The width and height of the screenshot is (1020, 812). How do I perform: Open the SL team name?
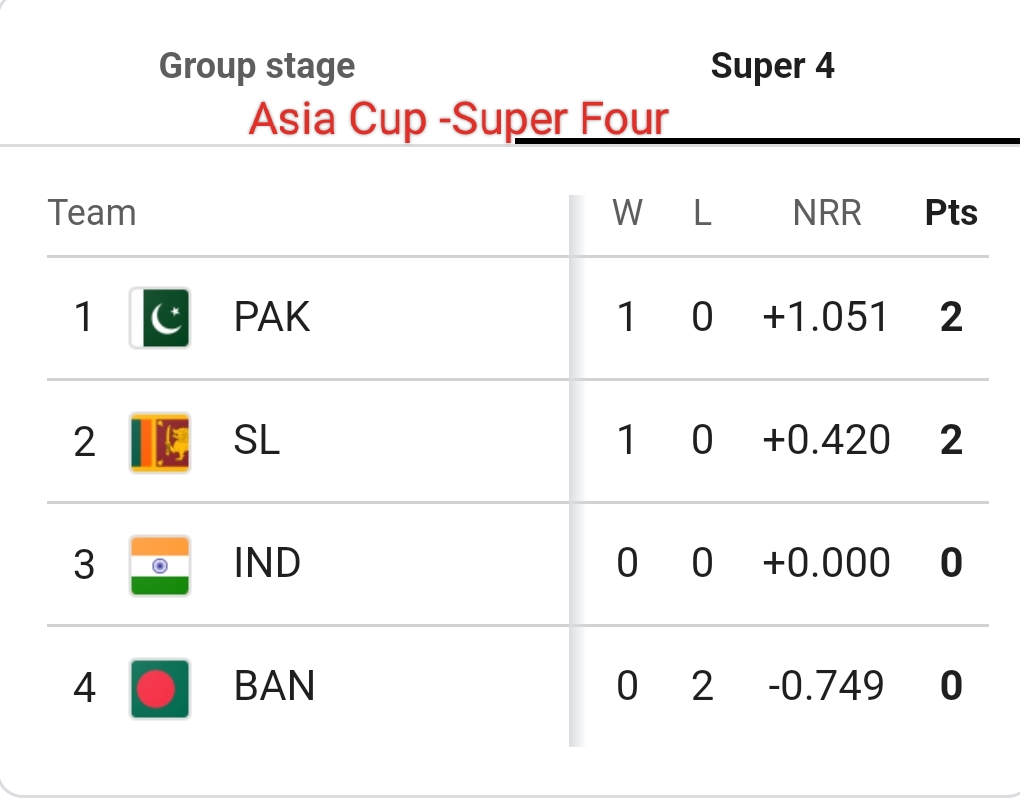[257, 440]
